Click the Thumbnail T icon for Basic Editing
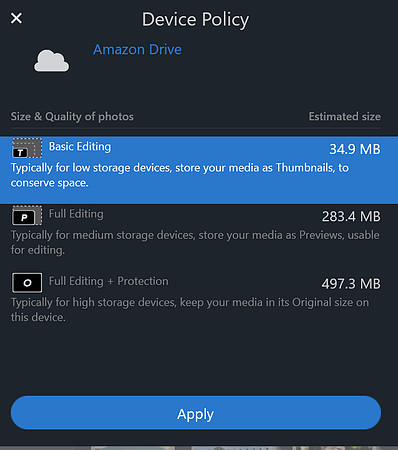 pyautogui.click(x=27, y=148)
